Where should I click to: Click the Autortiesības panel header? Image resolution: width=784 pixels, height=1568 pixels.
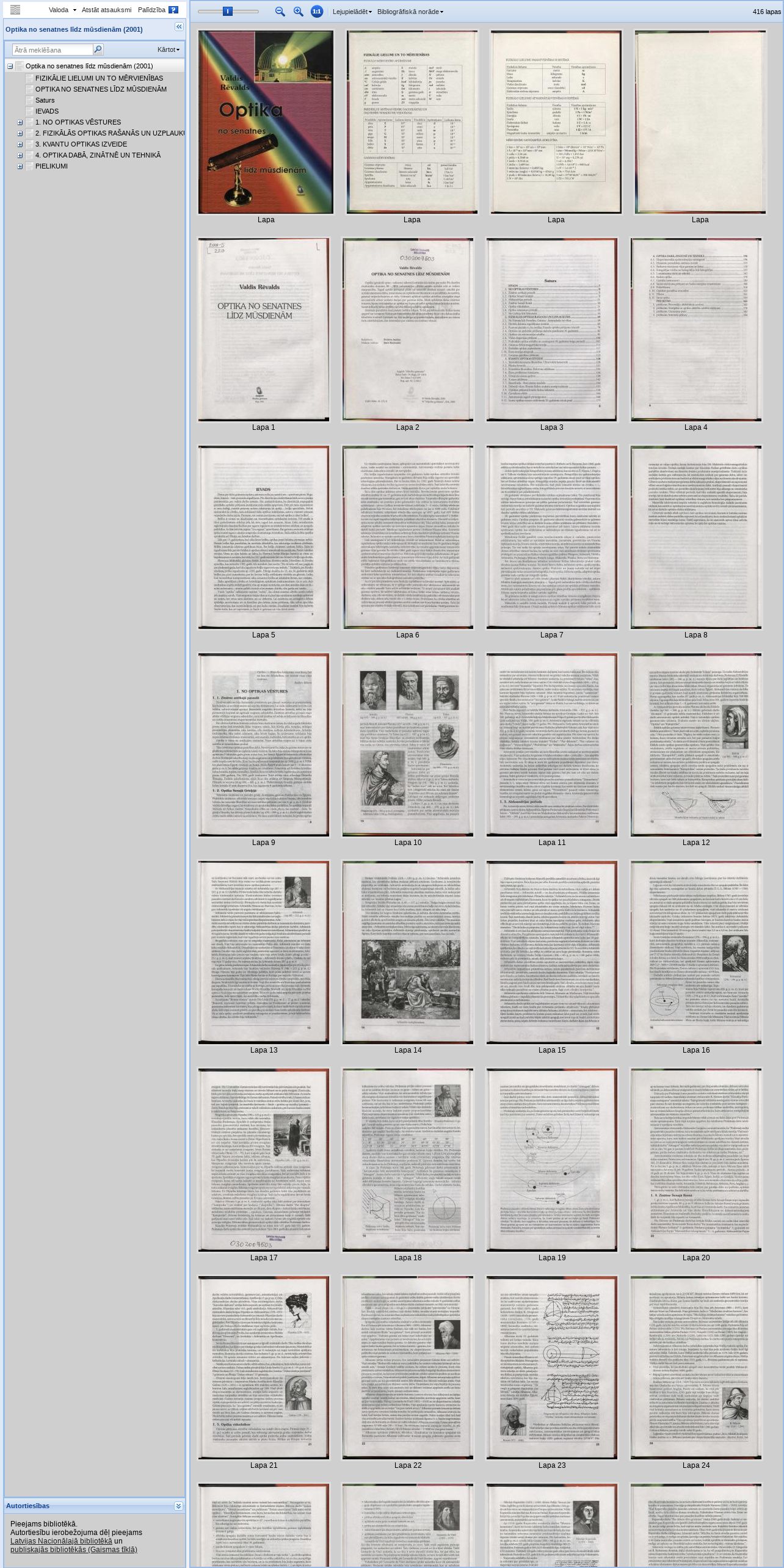(95, 1506)
